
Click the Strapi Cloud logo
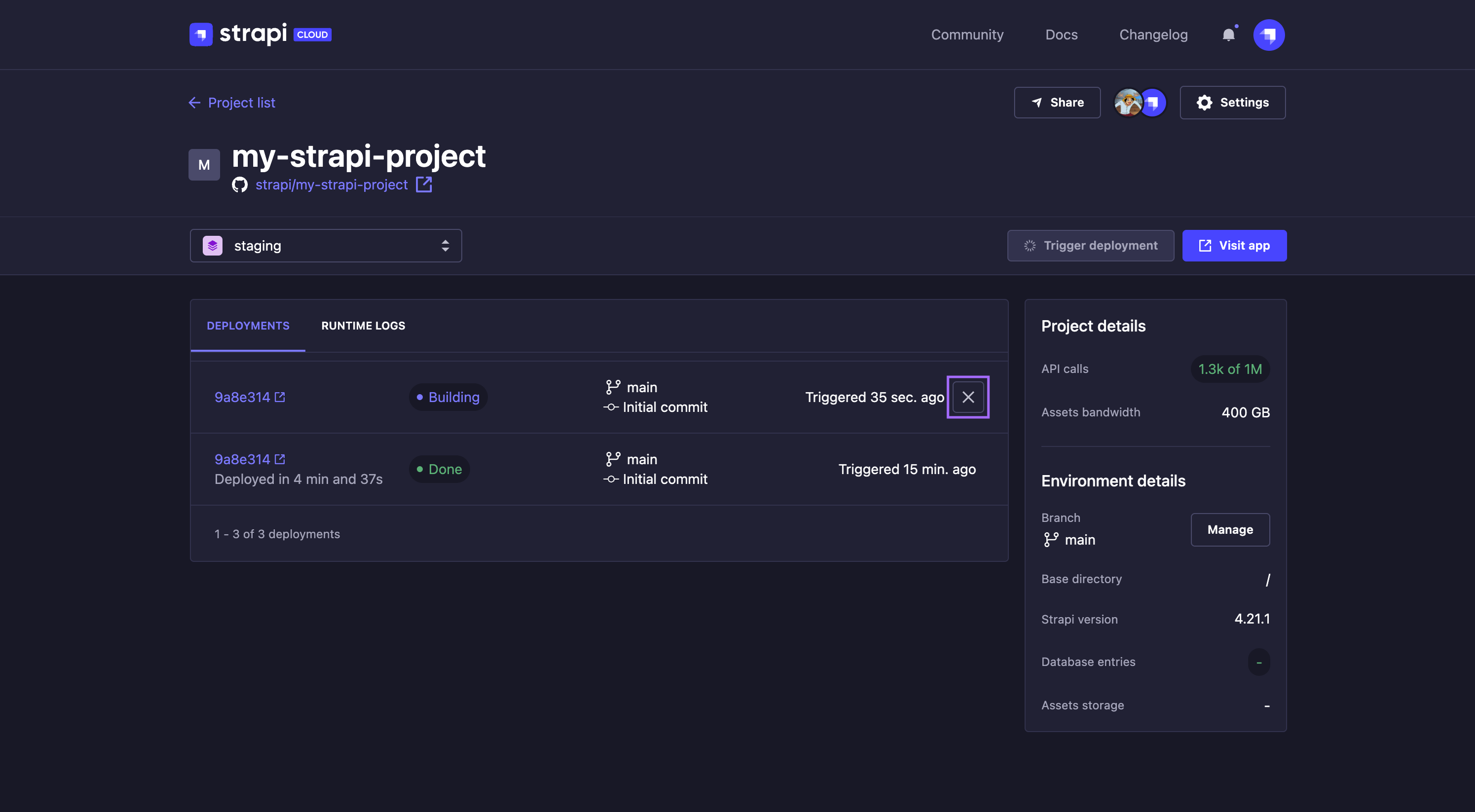260,35
